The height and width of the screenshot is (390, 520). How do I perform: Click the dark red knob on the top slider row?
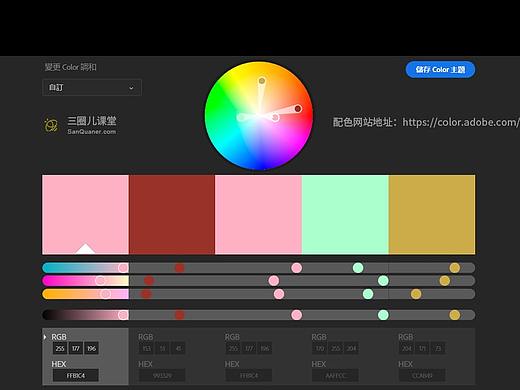[179, 268]
